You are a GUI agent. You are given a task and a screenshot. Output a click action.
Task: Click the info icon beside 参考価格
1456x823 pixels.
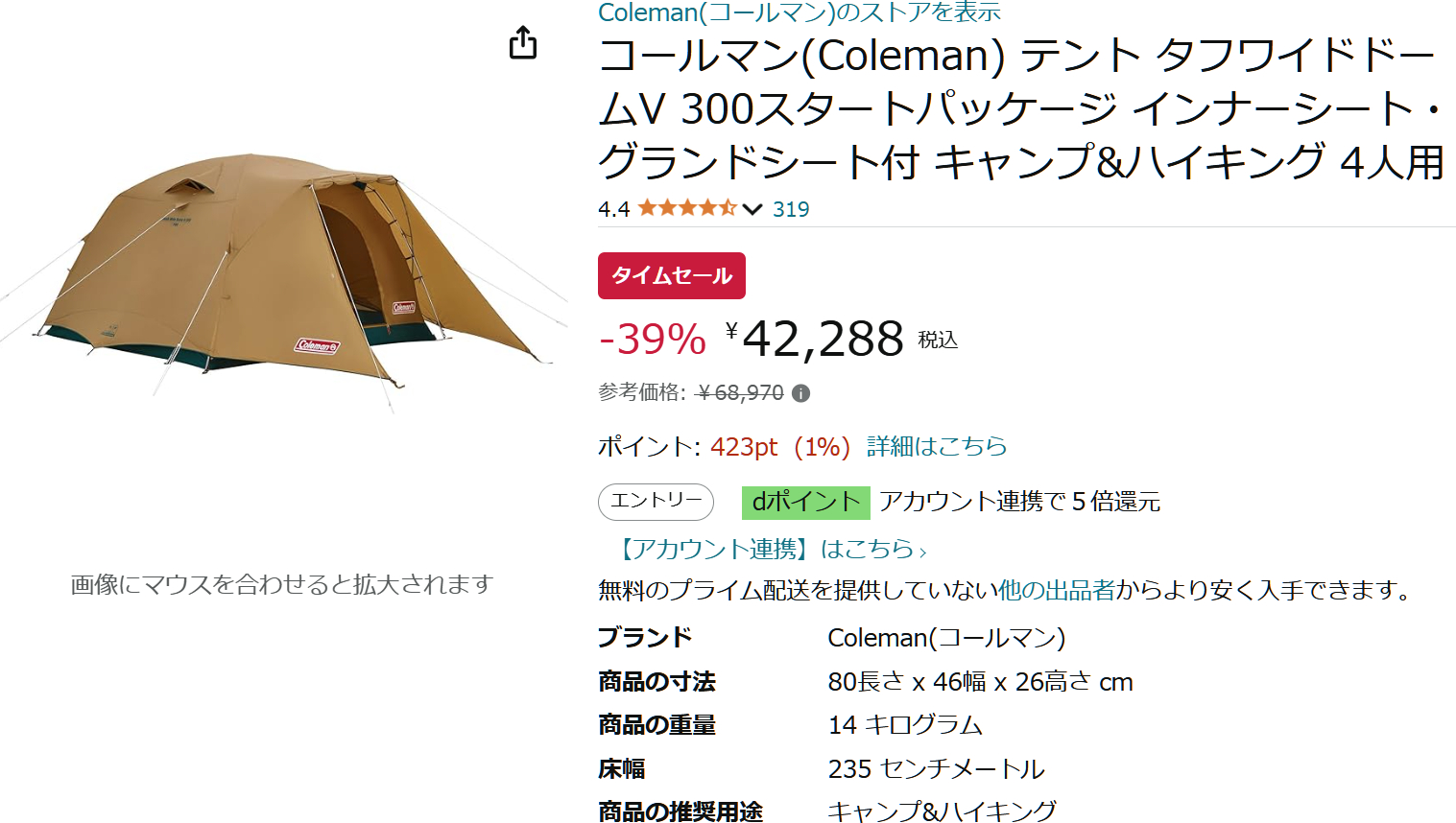[x=800, y=393]
